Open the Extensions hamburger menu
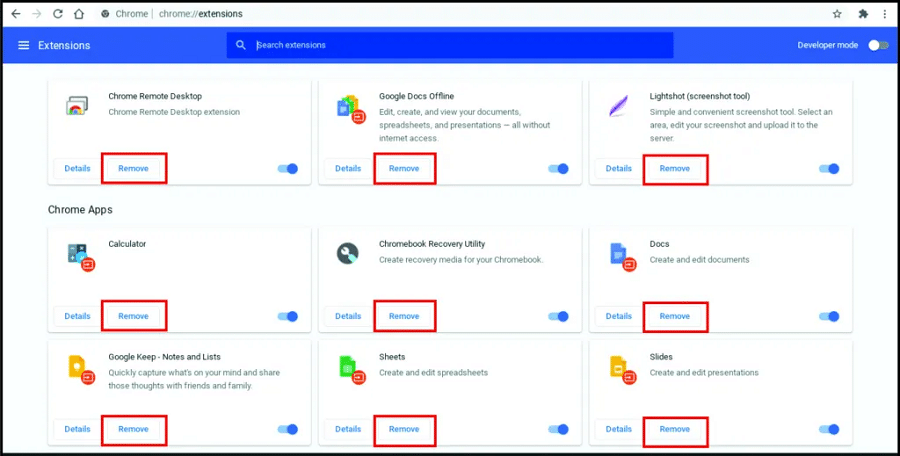This screenshot has height=456, width=900. click(x=24, y=45)
